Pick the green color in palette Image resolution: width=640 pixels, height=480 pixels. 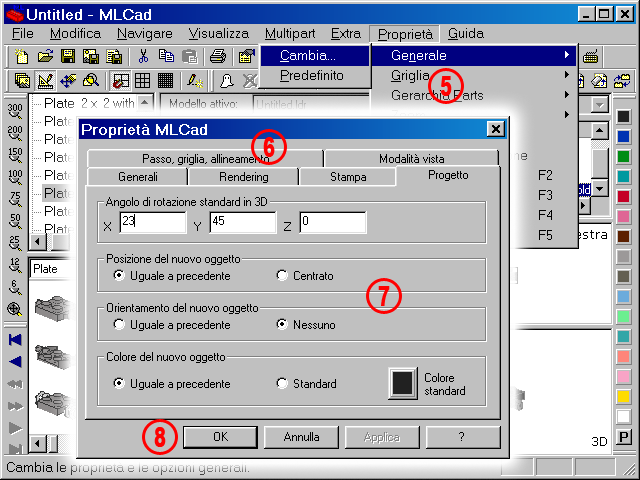623,156
